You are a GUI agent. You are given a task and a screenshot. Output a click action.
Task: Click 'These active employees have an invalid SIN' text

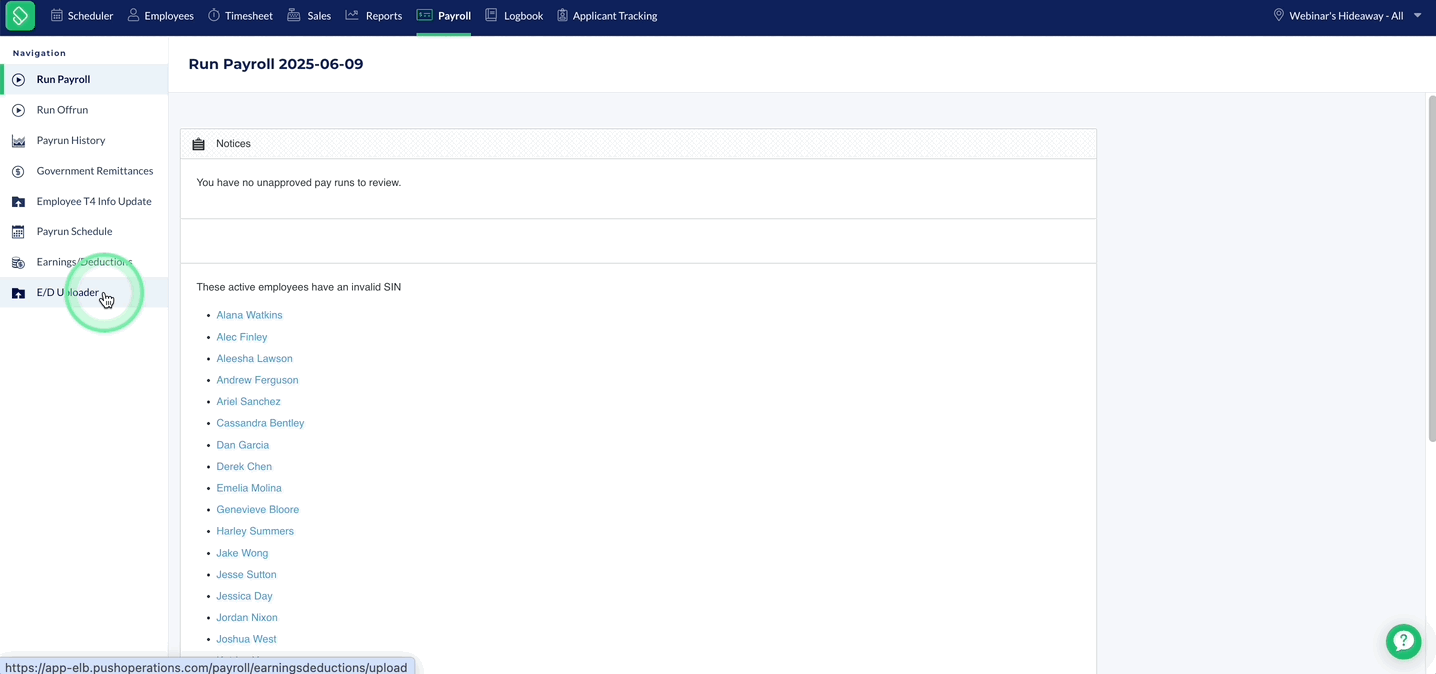pos(298,287)
